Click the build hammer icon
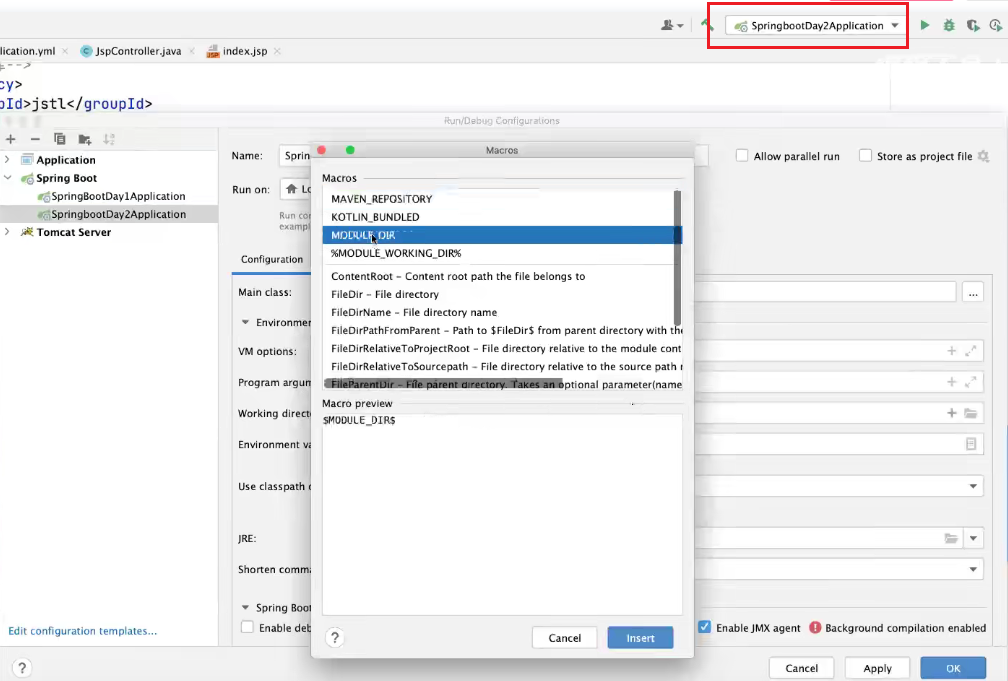Image resolution: width=1008 pixels, height=681 pixels. coord(707,25)
